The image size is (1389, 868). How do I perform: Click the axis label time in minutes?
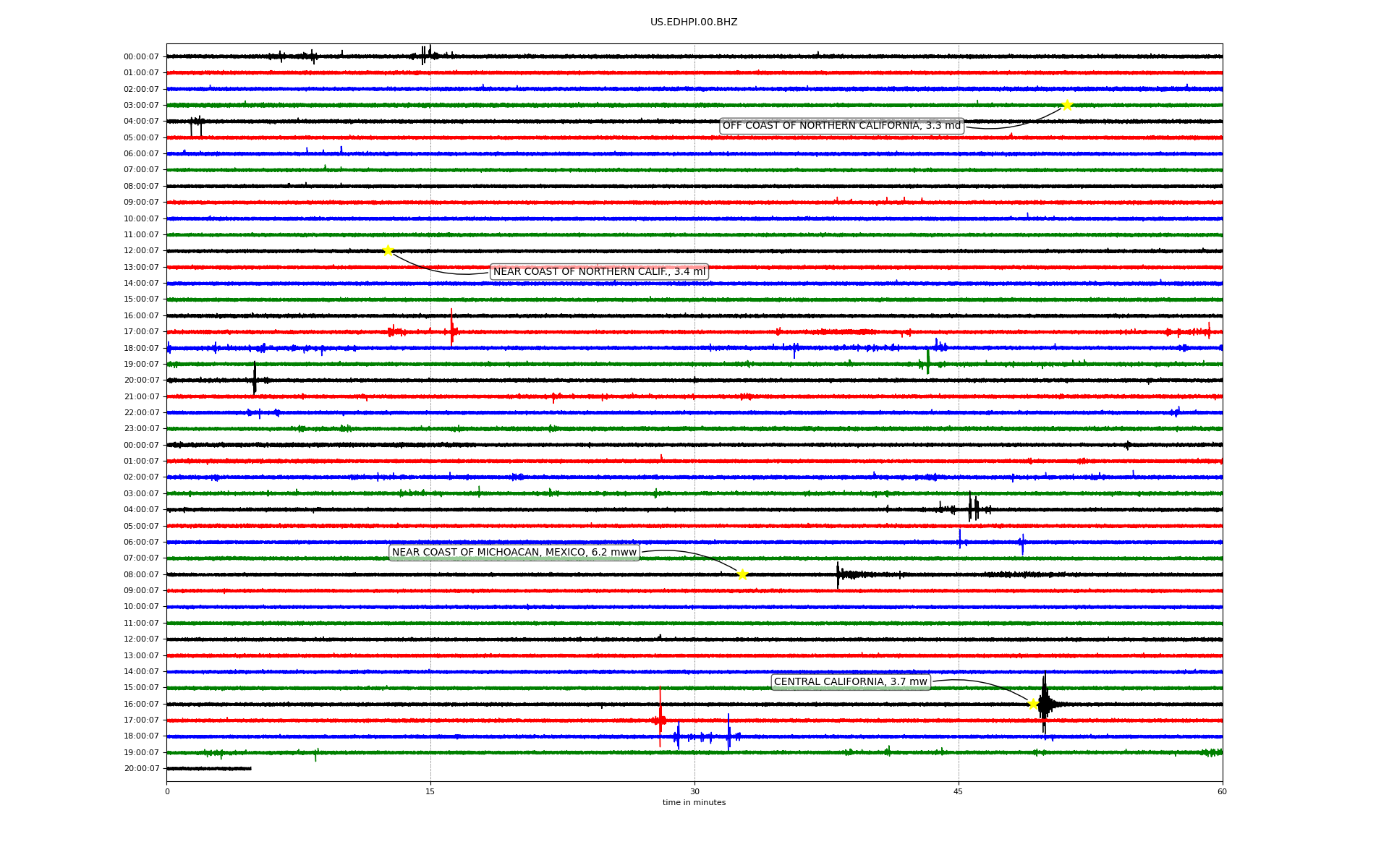tap(694, 803)
